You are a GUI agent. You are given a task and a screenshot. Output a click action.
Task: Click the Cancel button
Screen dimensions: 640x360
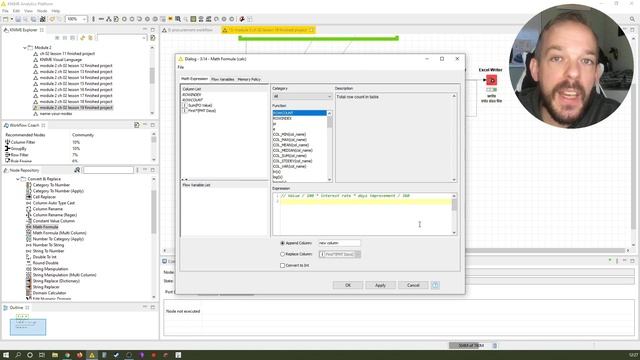[413, 285]
